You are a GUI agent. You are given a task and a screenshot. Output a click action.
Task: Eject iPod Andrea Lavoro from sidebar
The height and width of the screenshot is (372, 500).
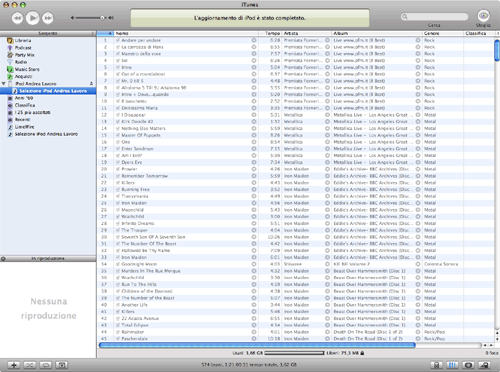[91, 84]
